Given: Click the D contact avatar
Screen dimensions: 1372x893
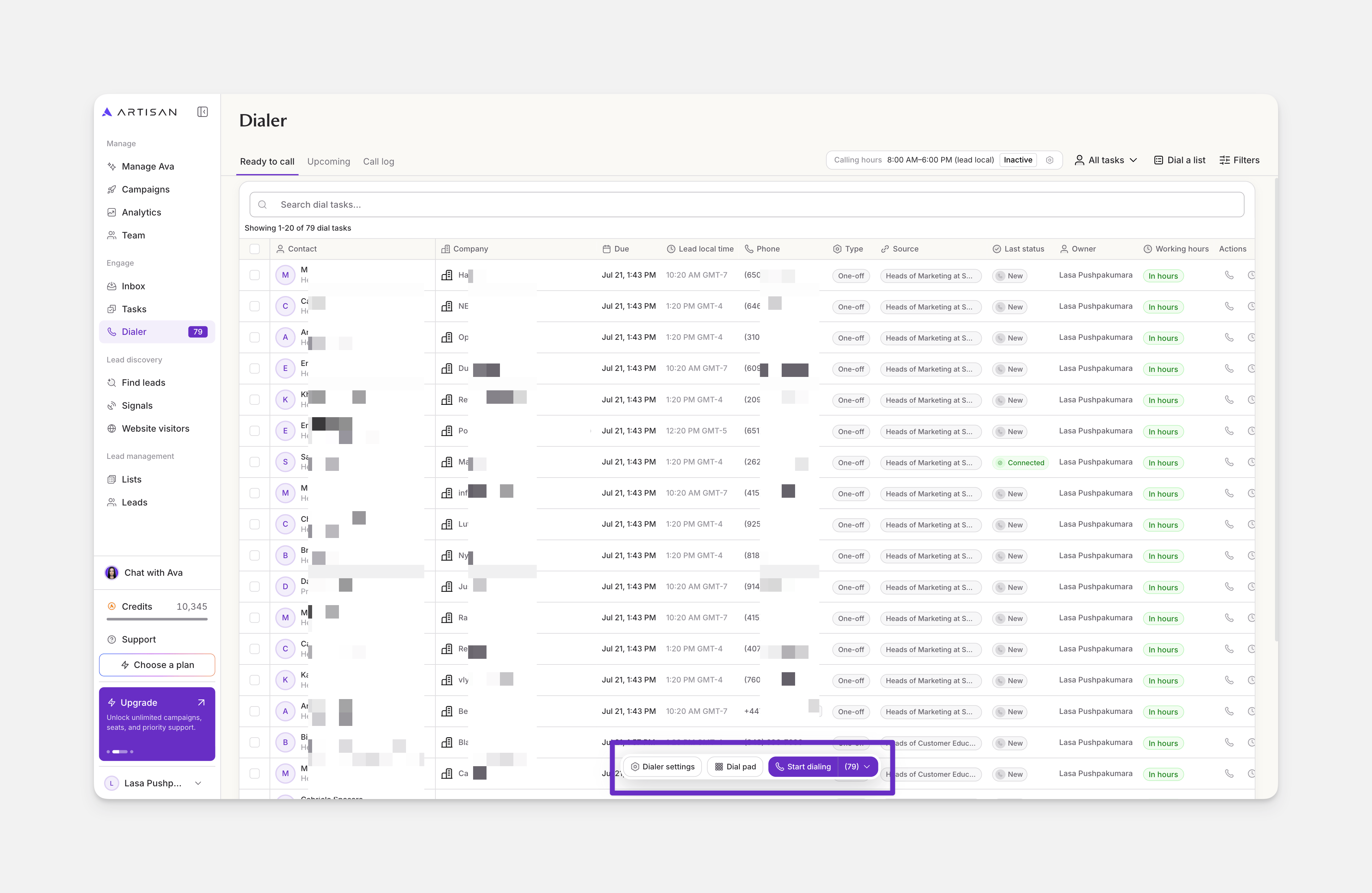Looking at the screenshot, I should point(285,587).
